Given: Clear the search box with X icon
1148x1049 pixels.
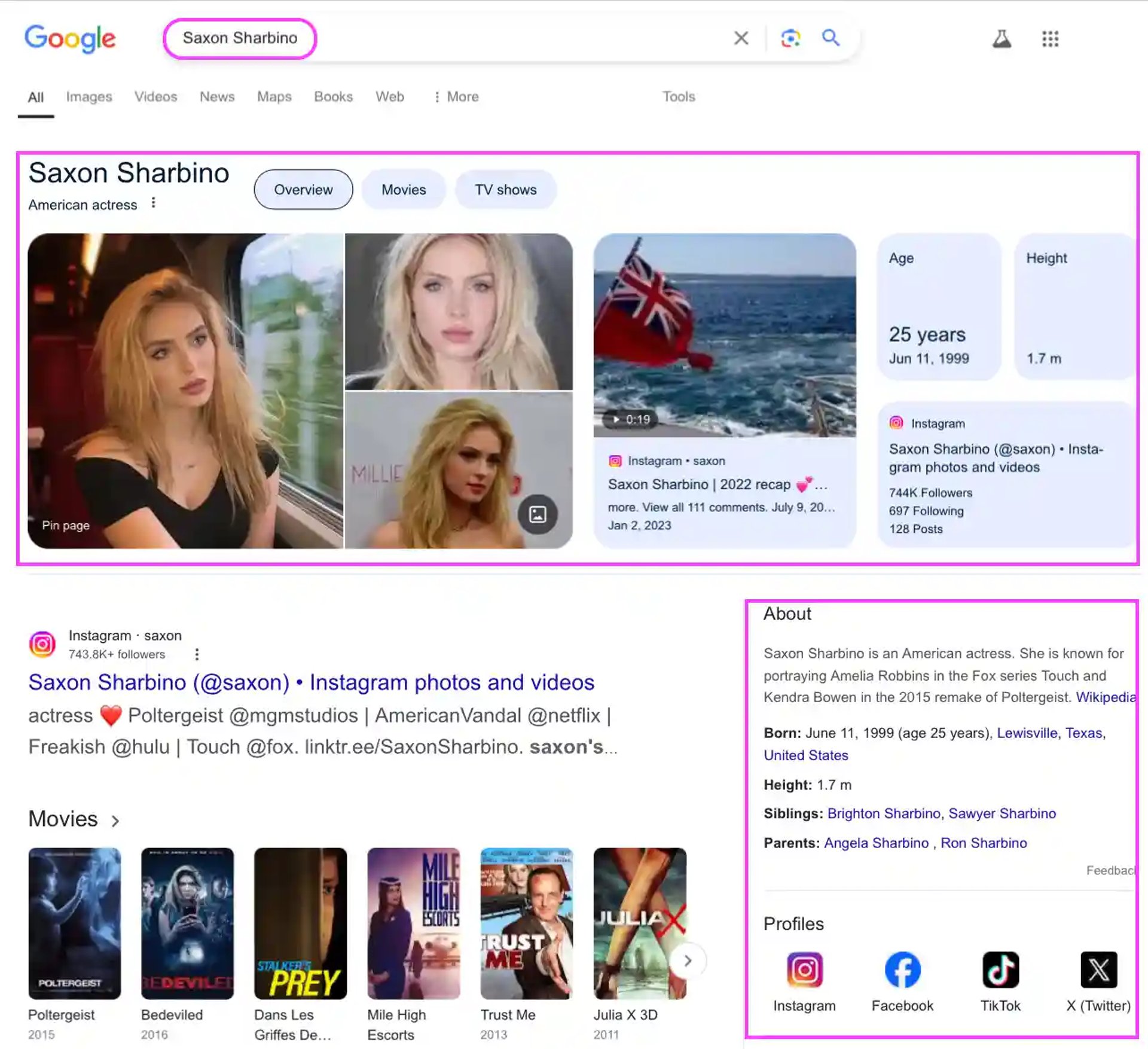Looking at the screenshot, I should 741,38.
